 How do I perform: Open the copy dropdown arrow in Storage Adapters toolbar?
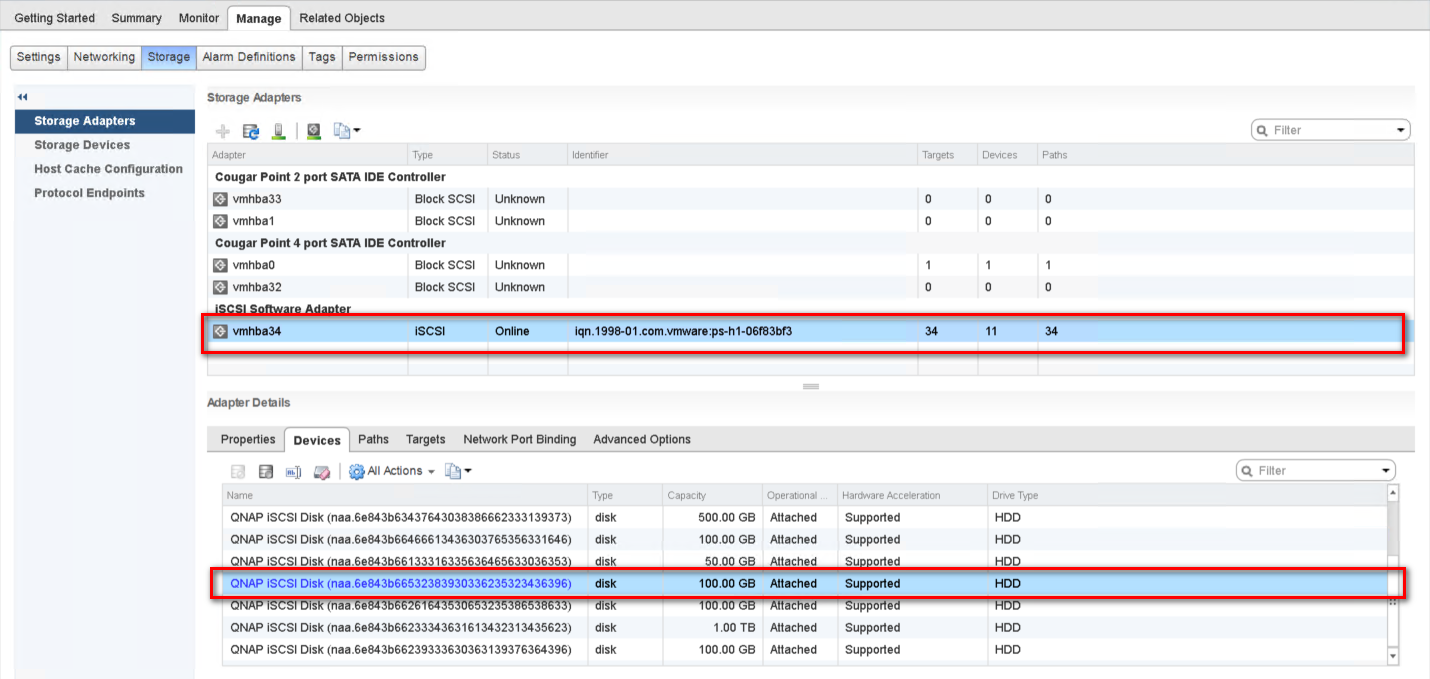coord(356,131)
